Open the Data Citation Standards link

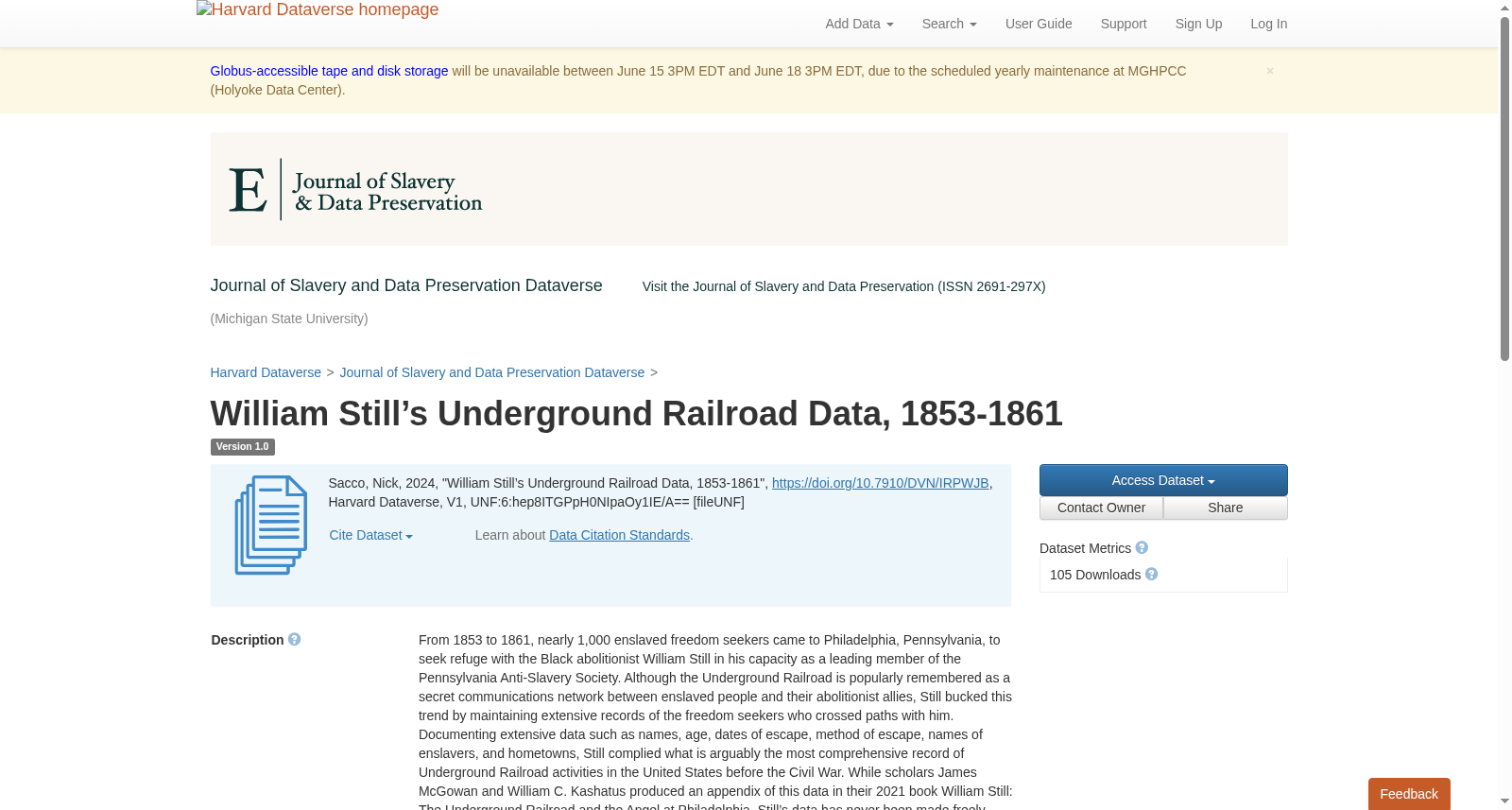pyautogui.click(x=619, y=535)
